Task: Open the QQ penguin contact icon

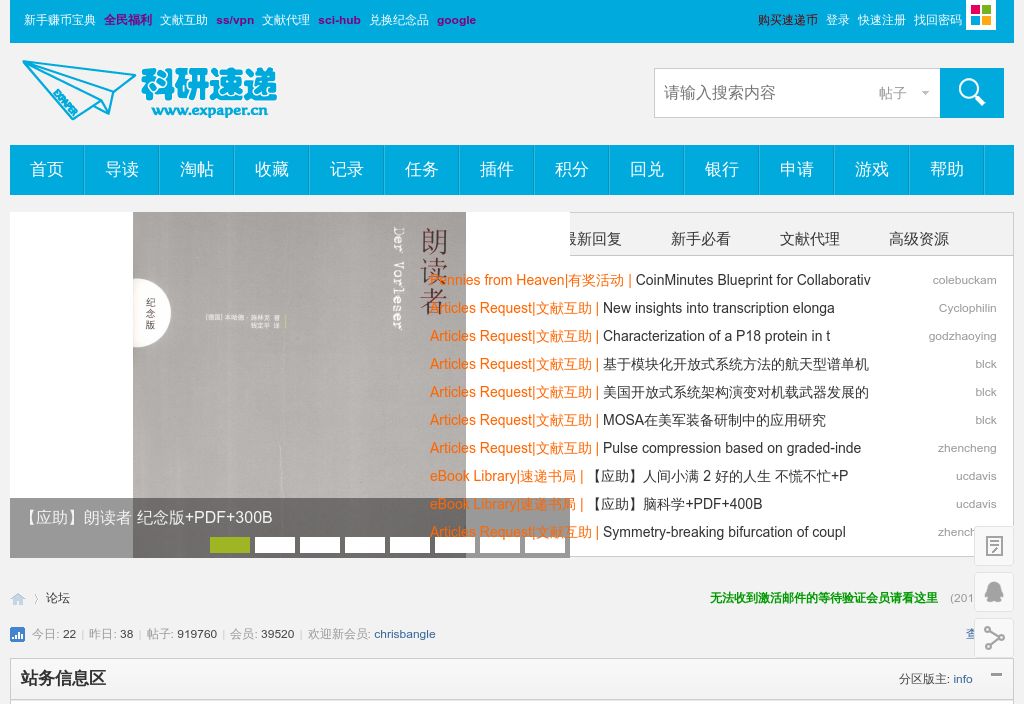Action: 994,592
